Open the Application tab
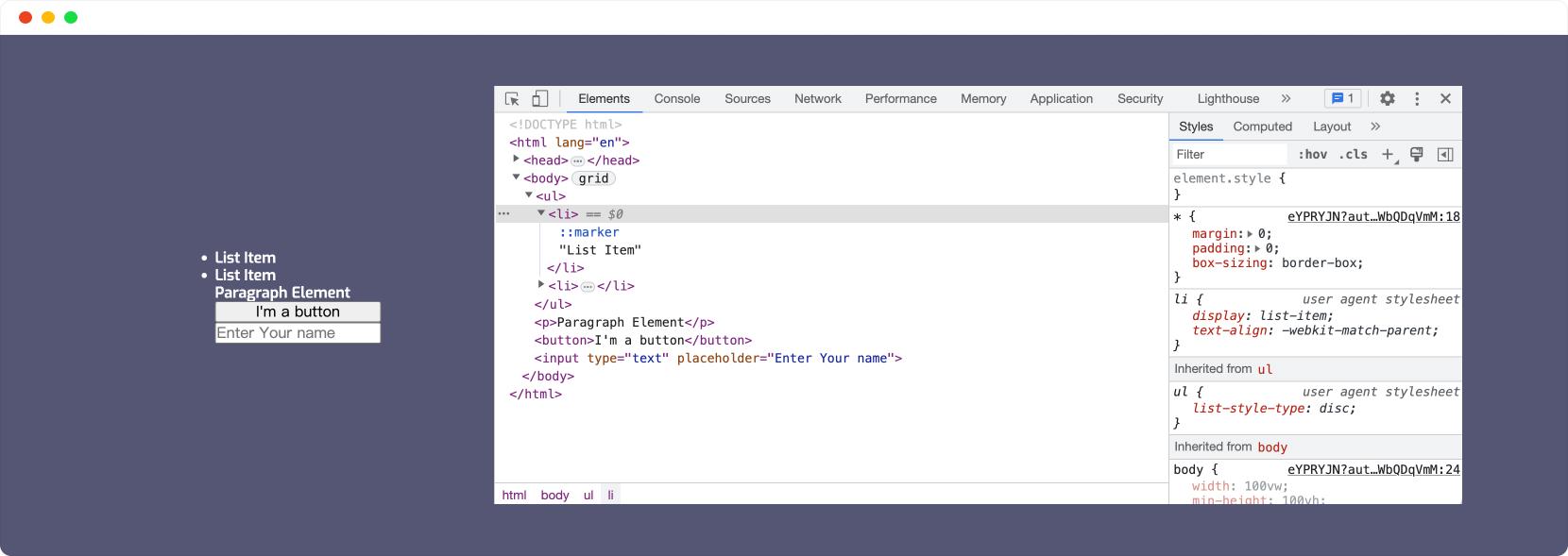This screenshot has width=1568, height=556. point(1062,99)
